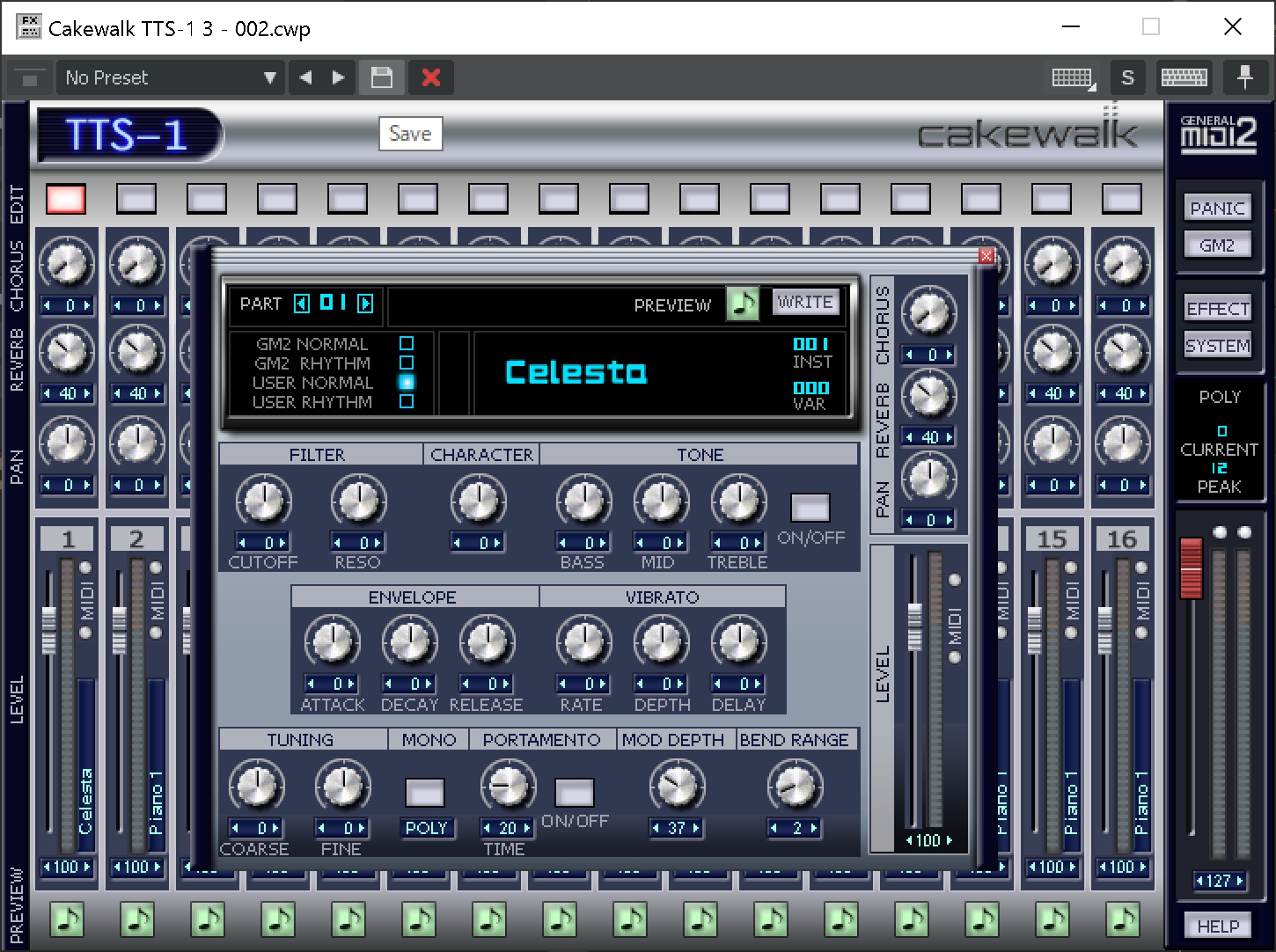Click the PART decrement arrow

pyautogui.click(x=302, y=304)
